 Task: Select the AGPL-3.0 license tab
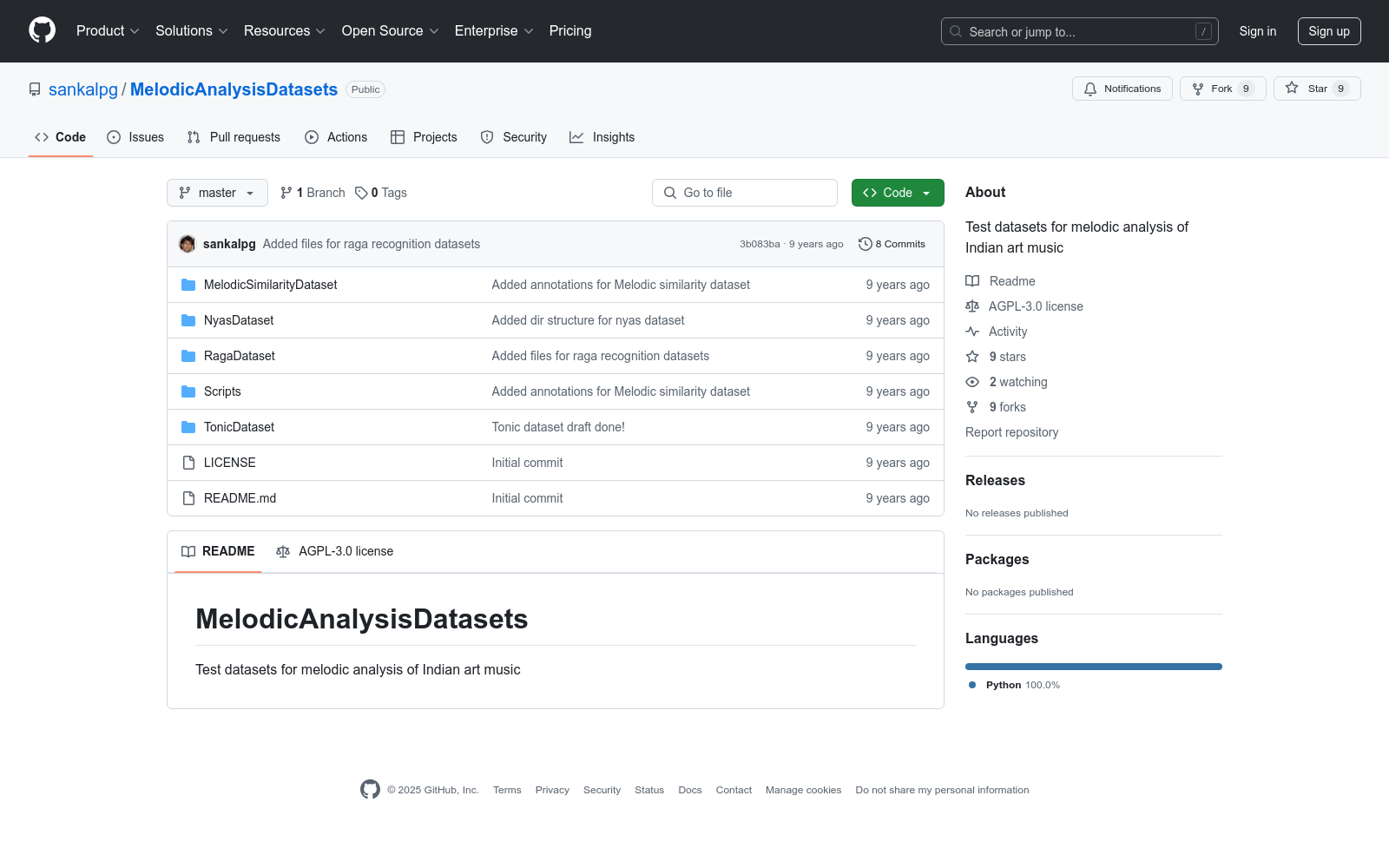coord(335,551)
